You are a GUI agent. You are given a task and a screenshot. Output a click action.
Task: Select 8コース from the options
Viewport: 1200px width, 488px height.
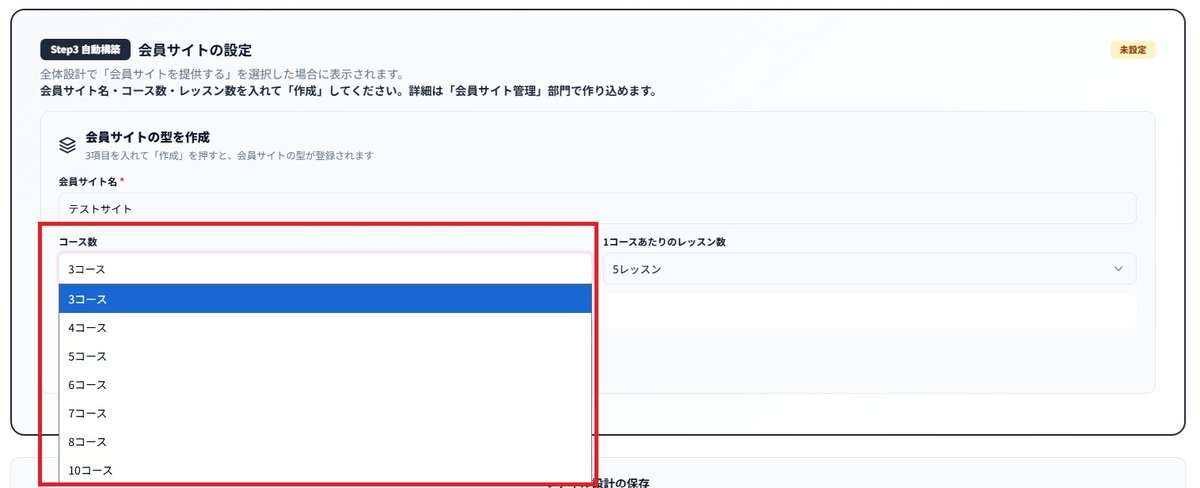point(325,441)
